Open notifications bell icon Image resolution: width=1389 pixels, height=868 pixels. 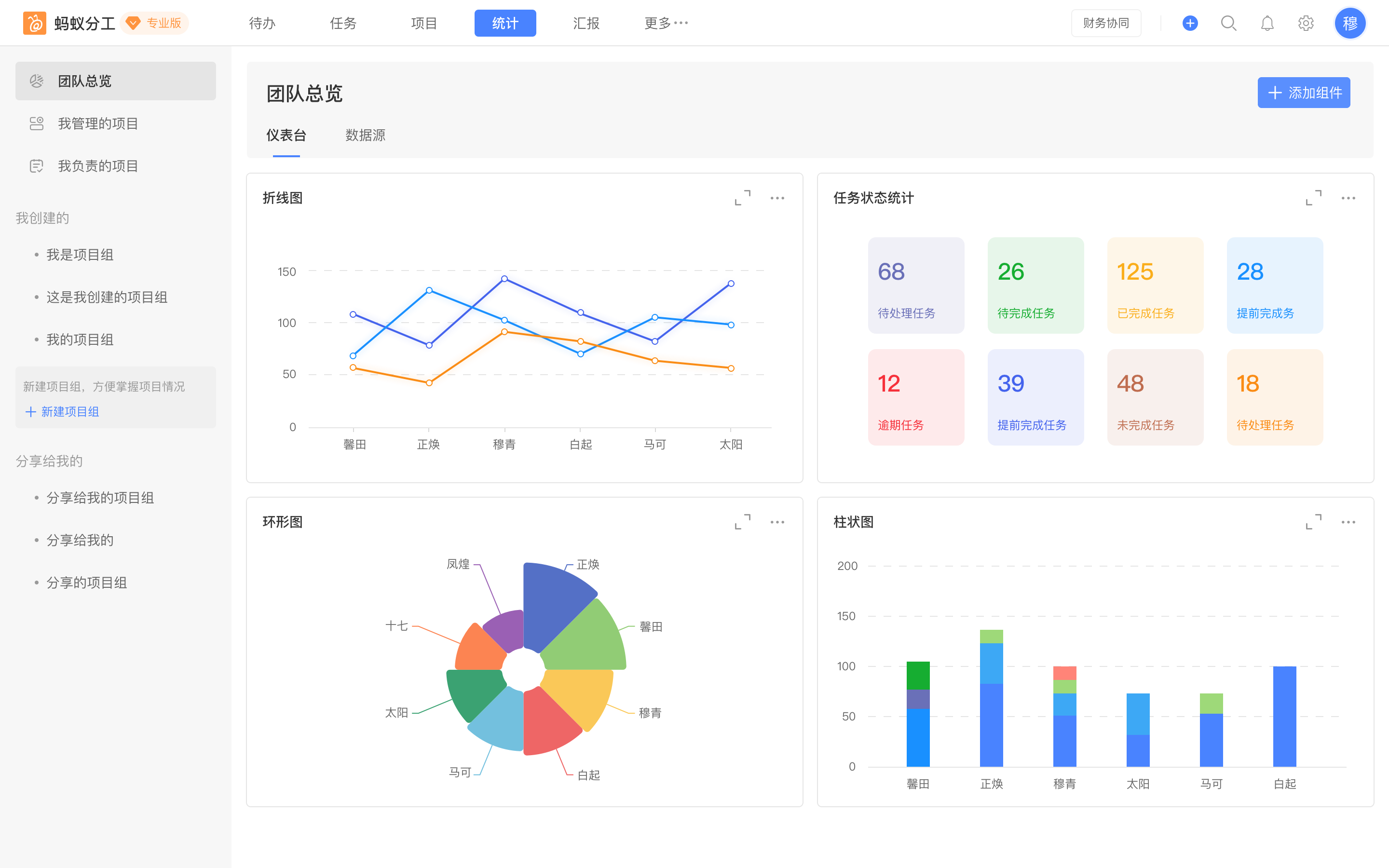tap(1267, 23)
